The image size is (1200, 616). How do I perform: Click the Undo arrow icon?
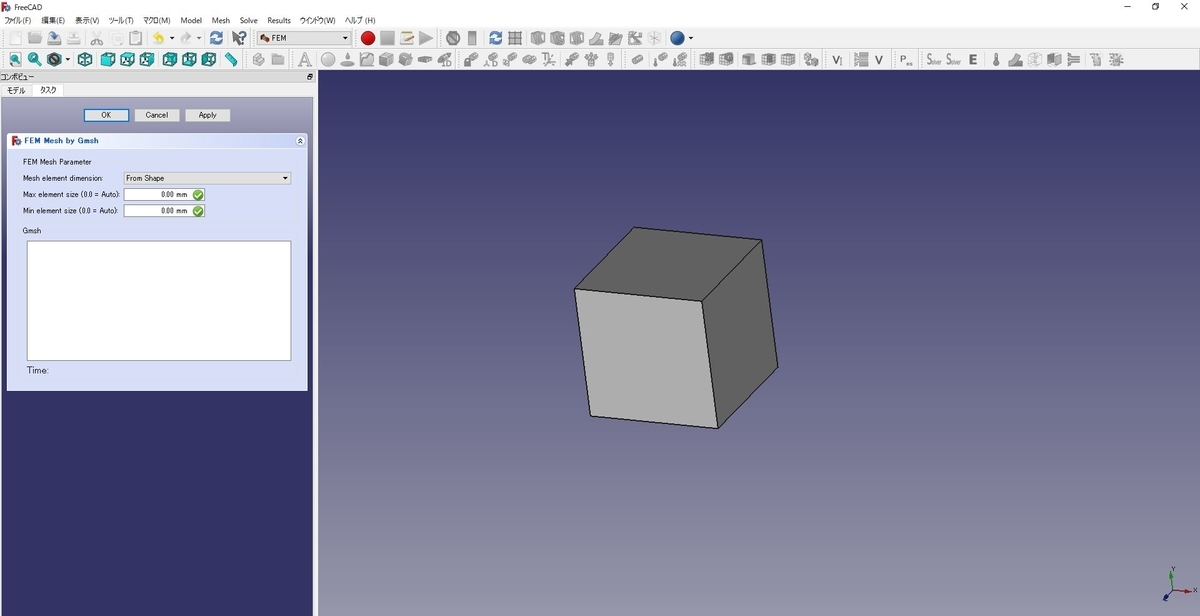coord(158,38)
